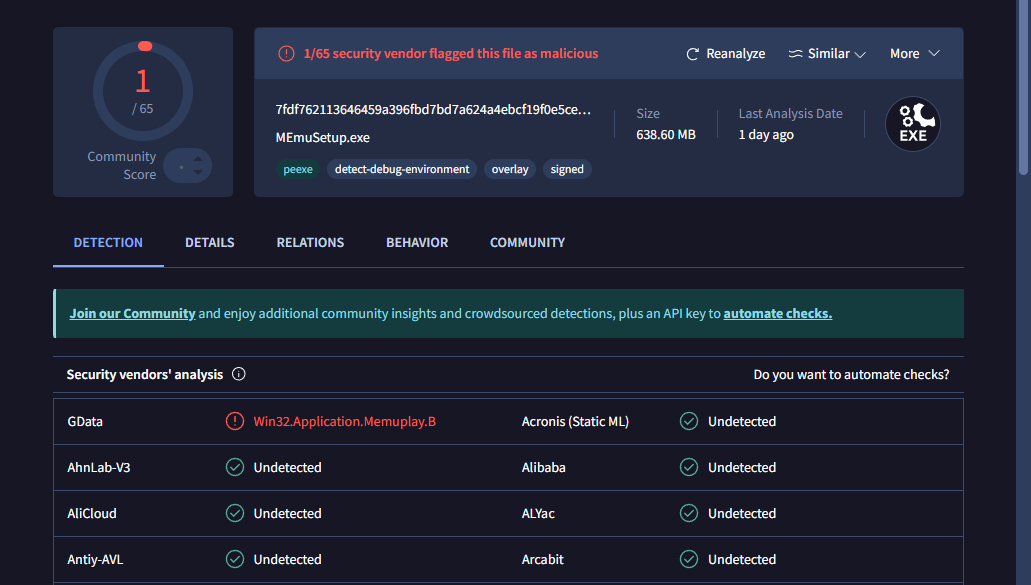The image size is (1031, 585).
Task: Expand the Similar dropdown chevron
Action: (860, 55)
